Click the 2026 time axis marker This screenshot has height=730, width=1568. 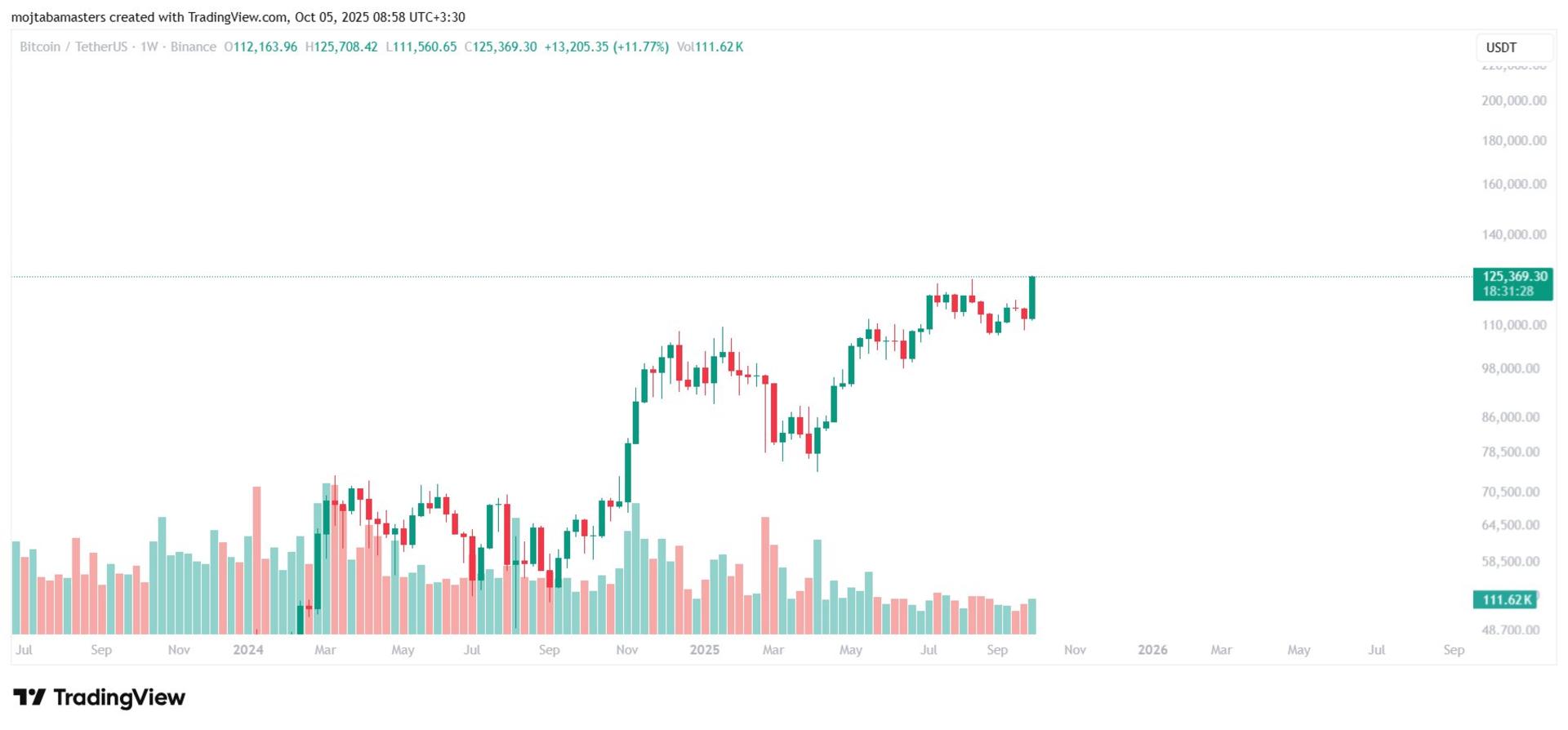[1152, 650]
